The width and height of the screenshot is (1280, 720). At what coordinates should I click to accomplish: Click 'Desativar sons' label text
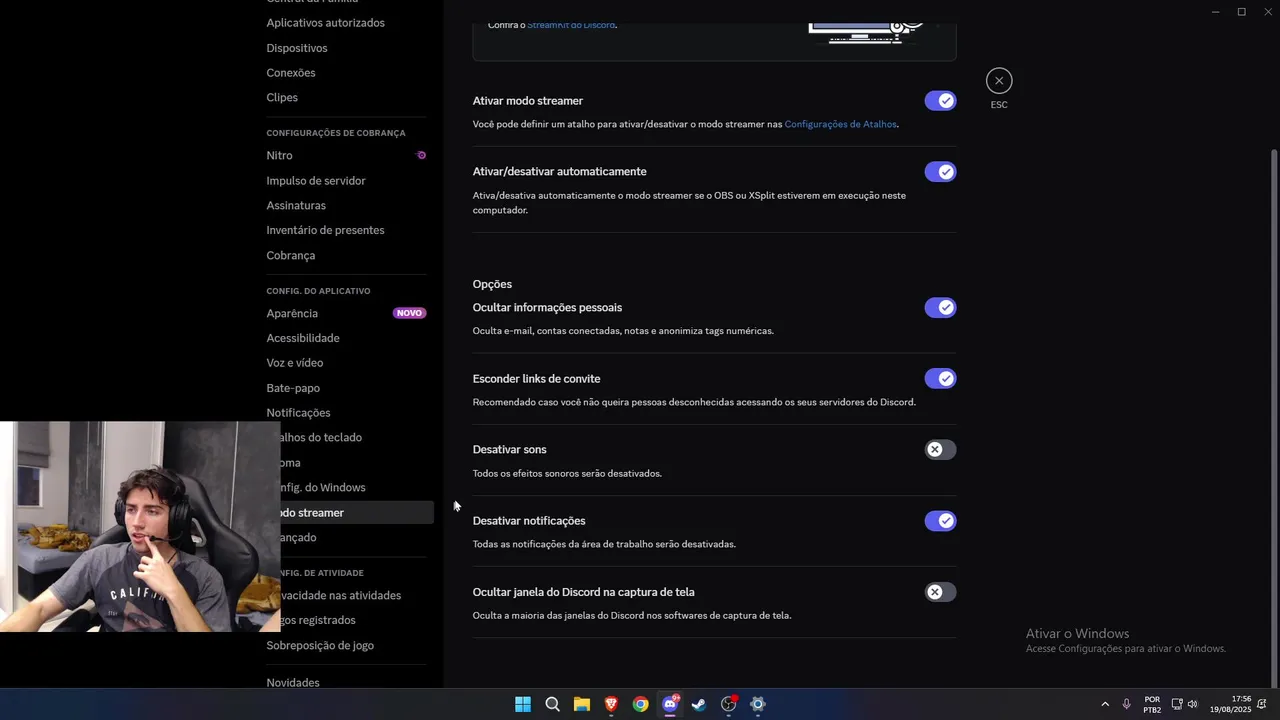point(509,450)
